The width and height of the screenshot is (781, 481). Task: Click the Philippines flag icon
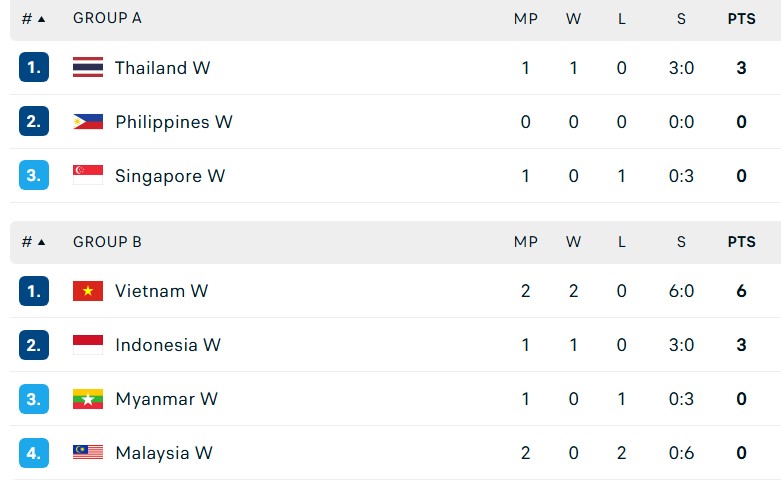click(x=88, y=122)
